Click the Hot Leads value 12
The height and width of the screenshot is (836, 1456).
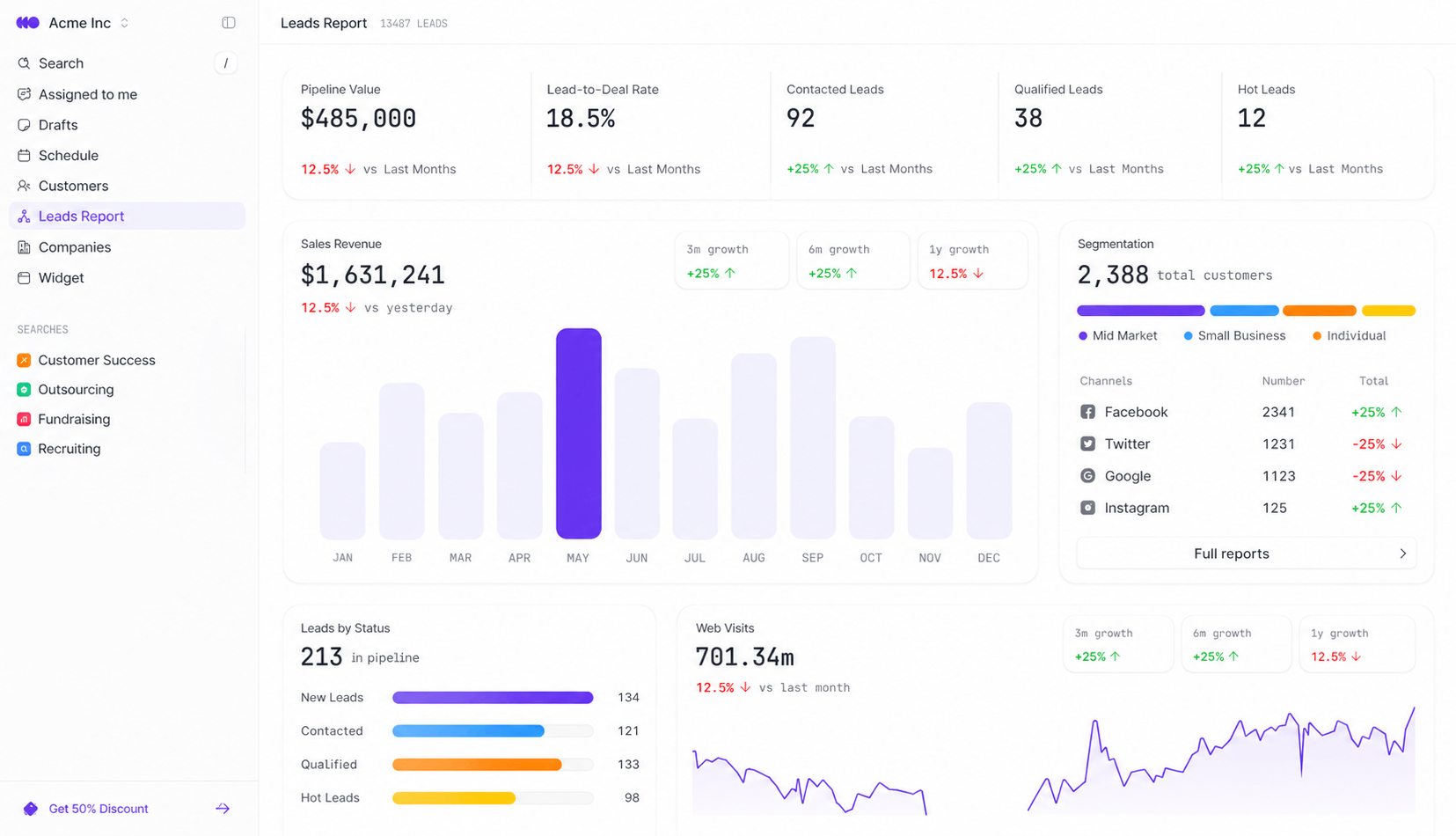pos(1252,119)
